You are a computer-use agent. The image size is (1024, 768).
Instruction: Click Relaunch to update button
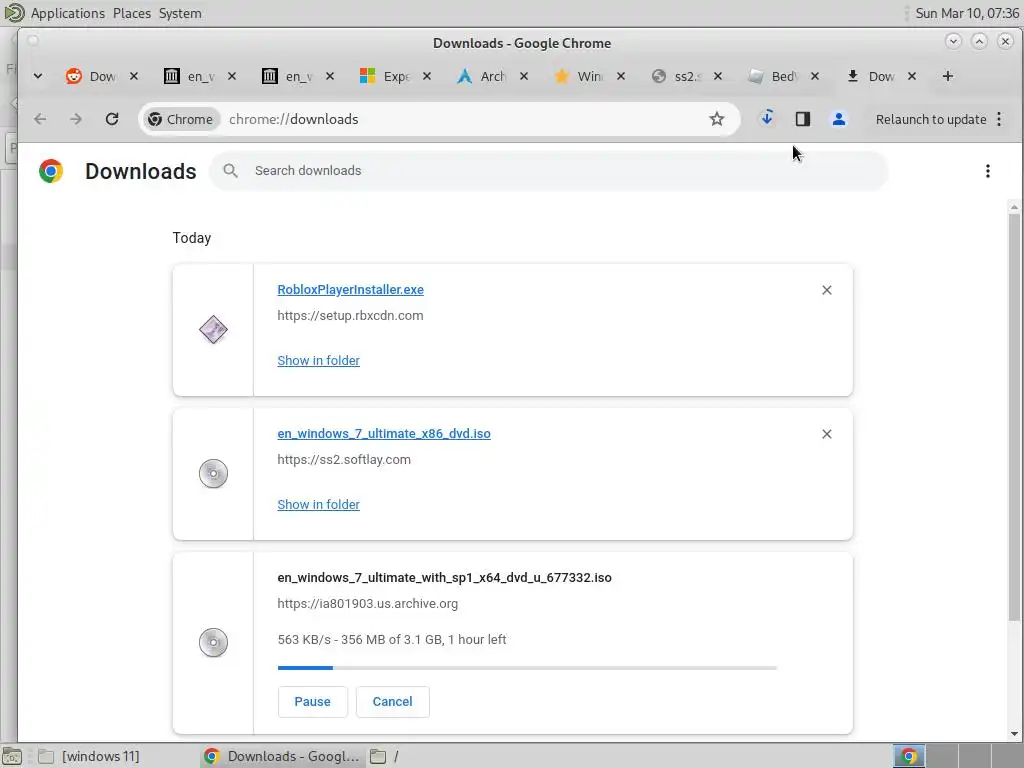(x=931, y=120)
